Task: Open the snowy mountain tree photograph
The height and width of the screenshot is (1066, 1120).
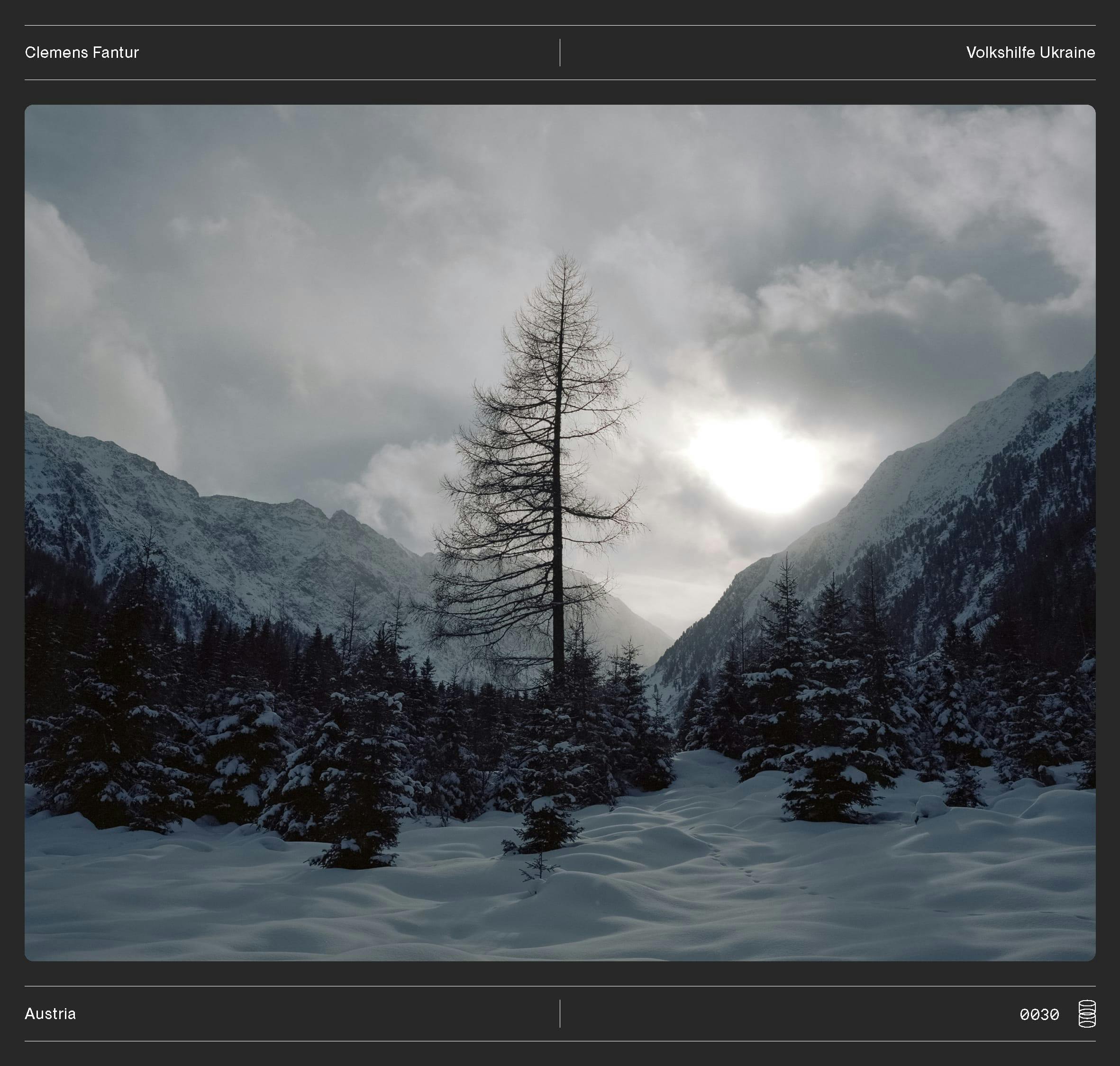Action: pos(560,533)
